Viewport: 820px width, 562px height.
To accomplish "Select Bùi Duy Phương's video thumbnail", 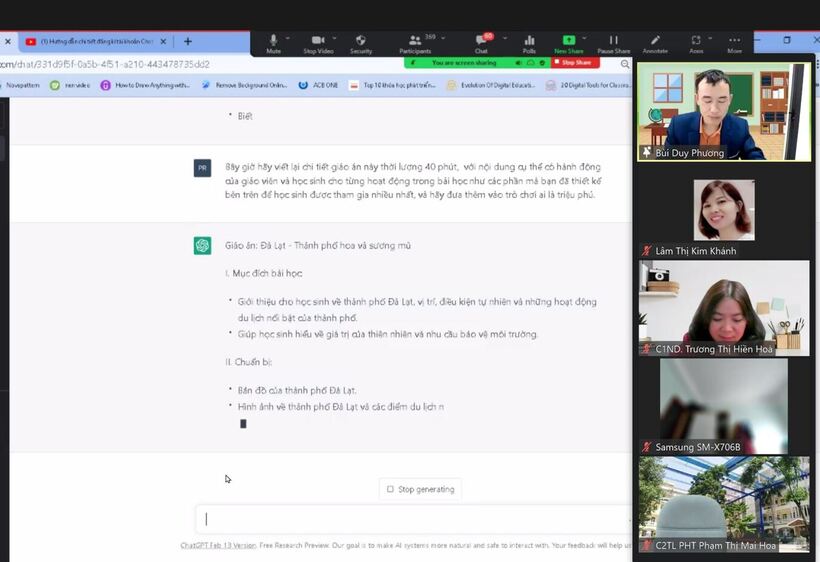I will [x=724, y=111].
